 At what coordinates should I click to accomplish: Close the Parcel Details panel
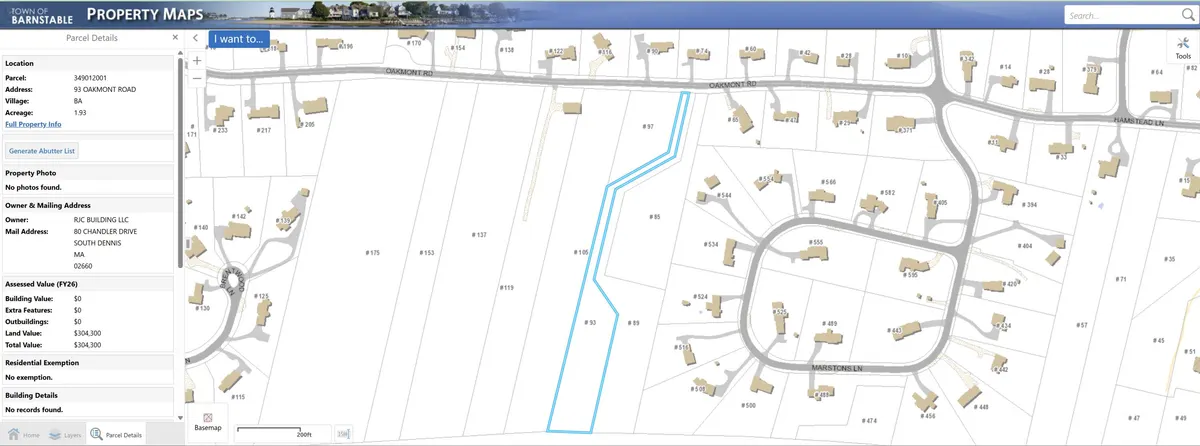click(x=175, y=38)
